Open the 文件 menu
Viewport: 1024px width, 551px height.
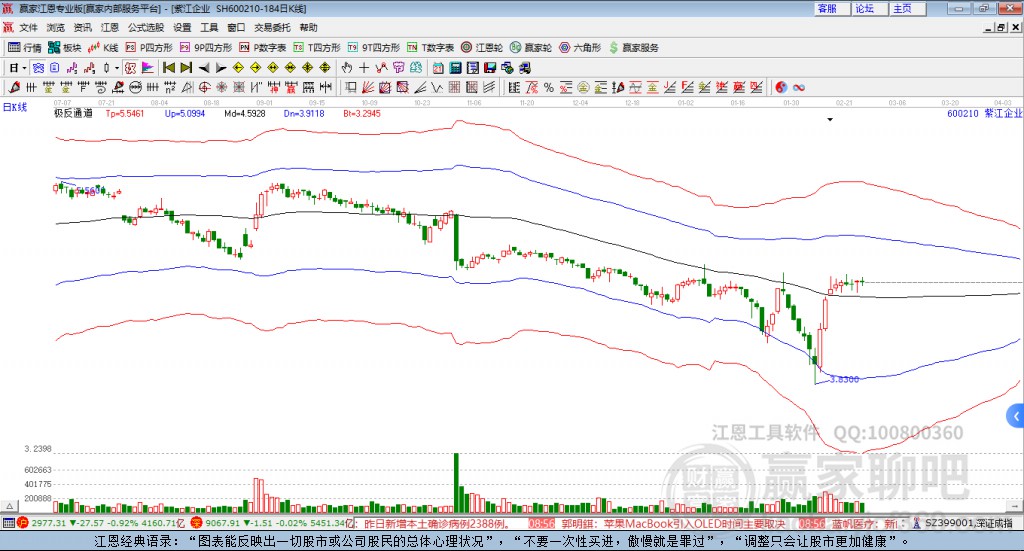pyautogui.click(x=28, y=27)
